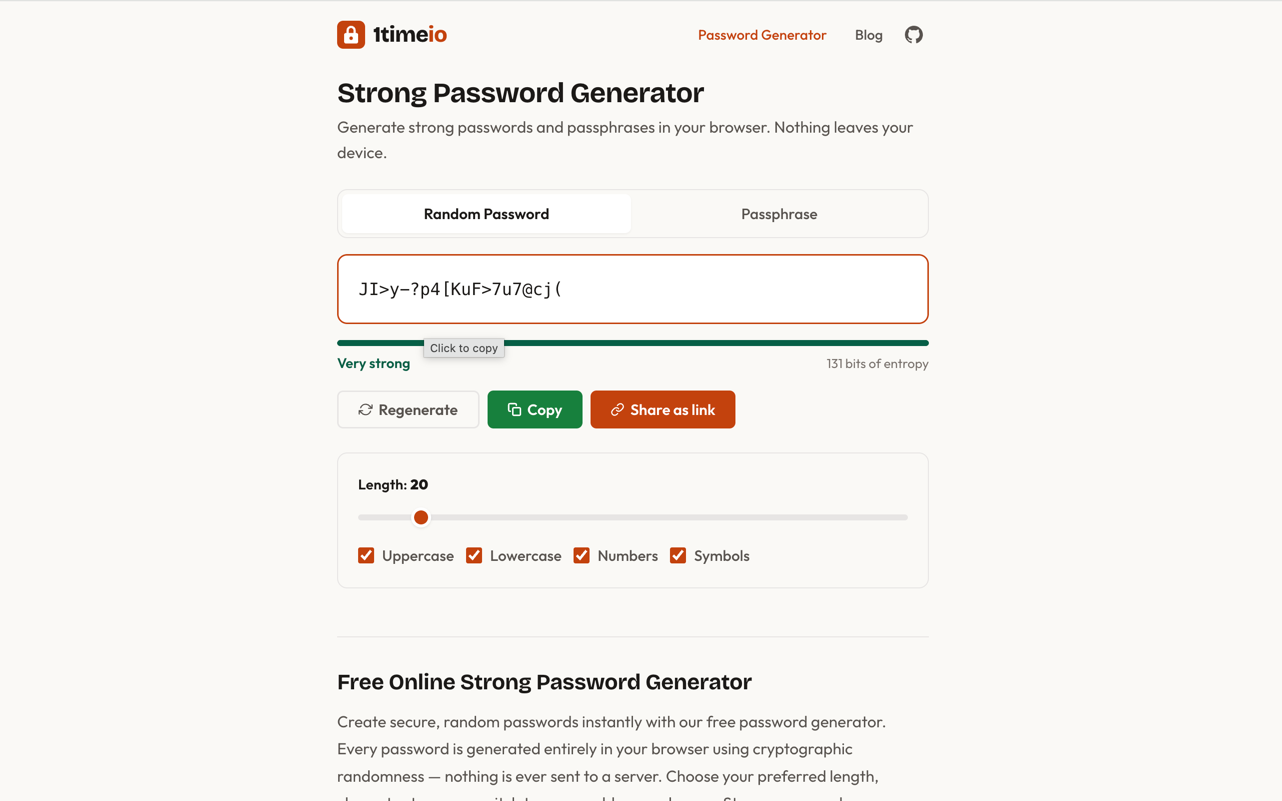
Task: Disable the Lowercase checkbox
Action: (474, 556)
